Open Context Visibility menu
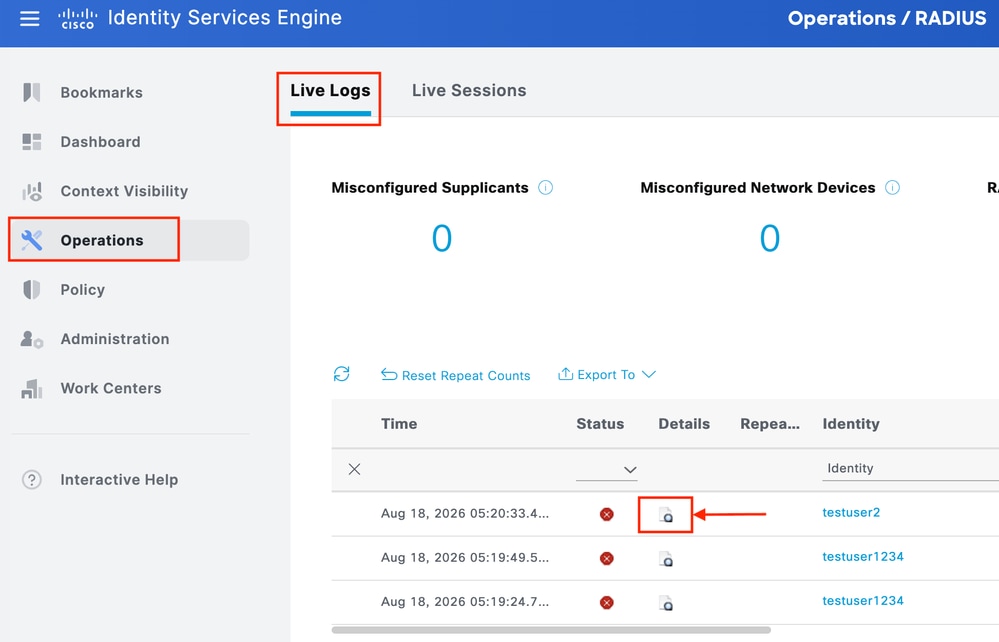The width and height of the screenshot is (999, 642). (x=124, y=191)
